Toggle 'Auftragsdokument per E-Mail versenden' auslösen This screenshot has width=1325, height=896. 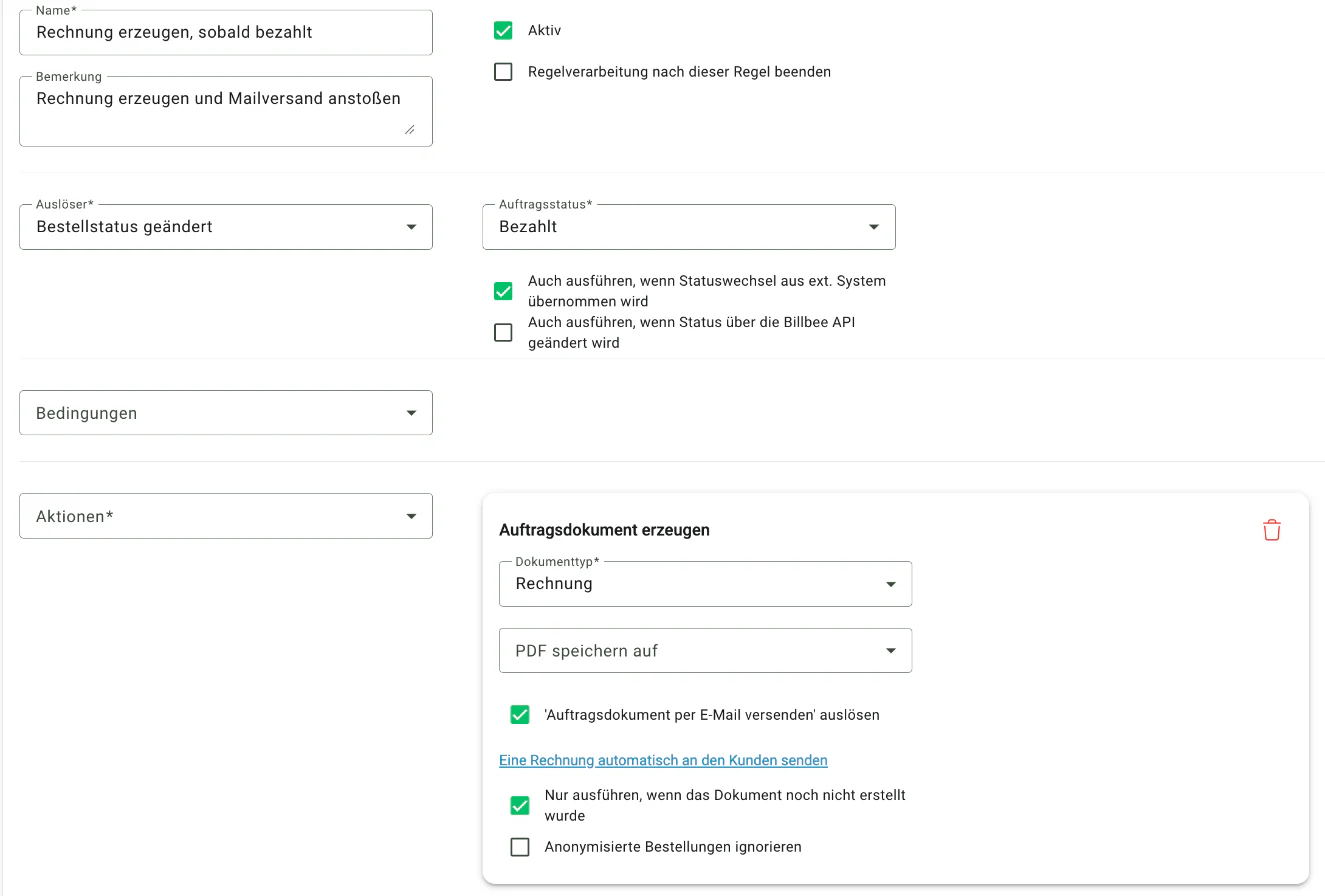tap(520, 715)
